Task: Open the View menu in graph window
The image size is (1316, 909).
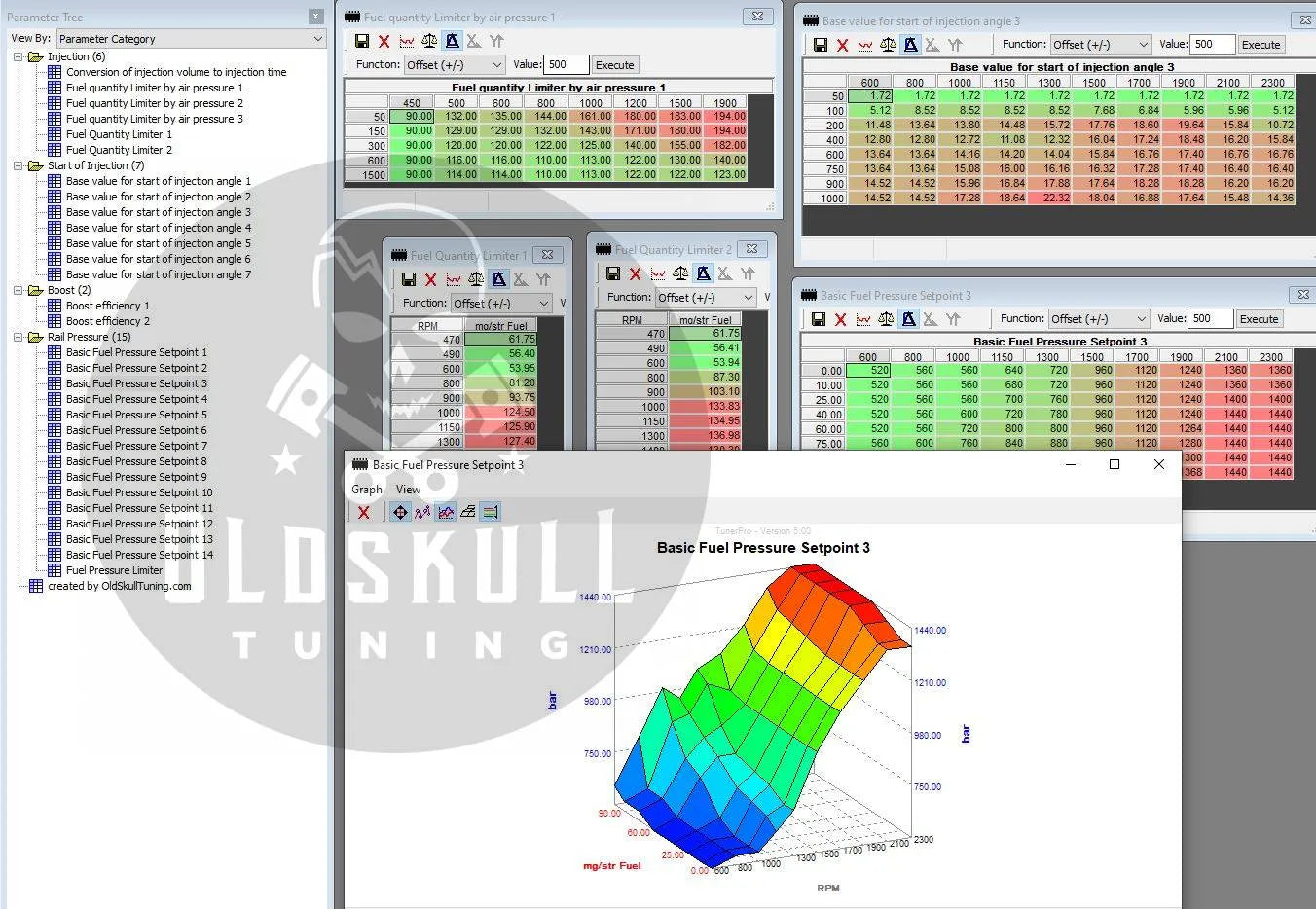Action: (408, 490)
